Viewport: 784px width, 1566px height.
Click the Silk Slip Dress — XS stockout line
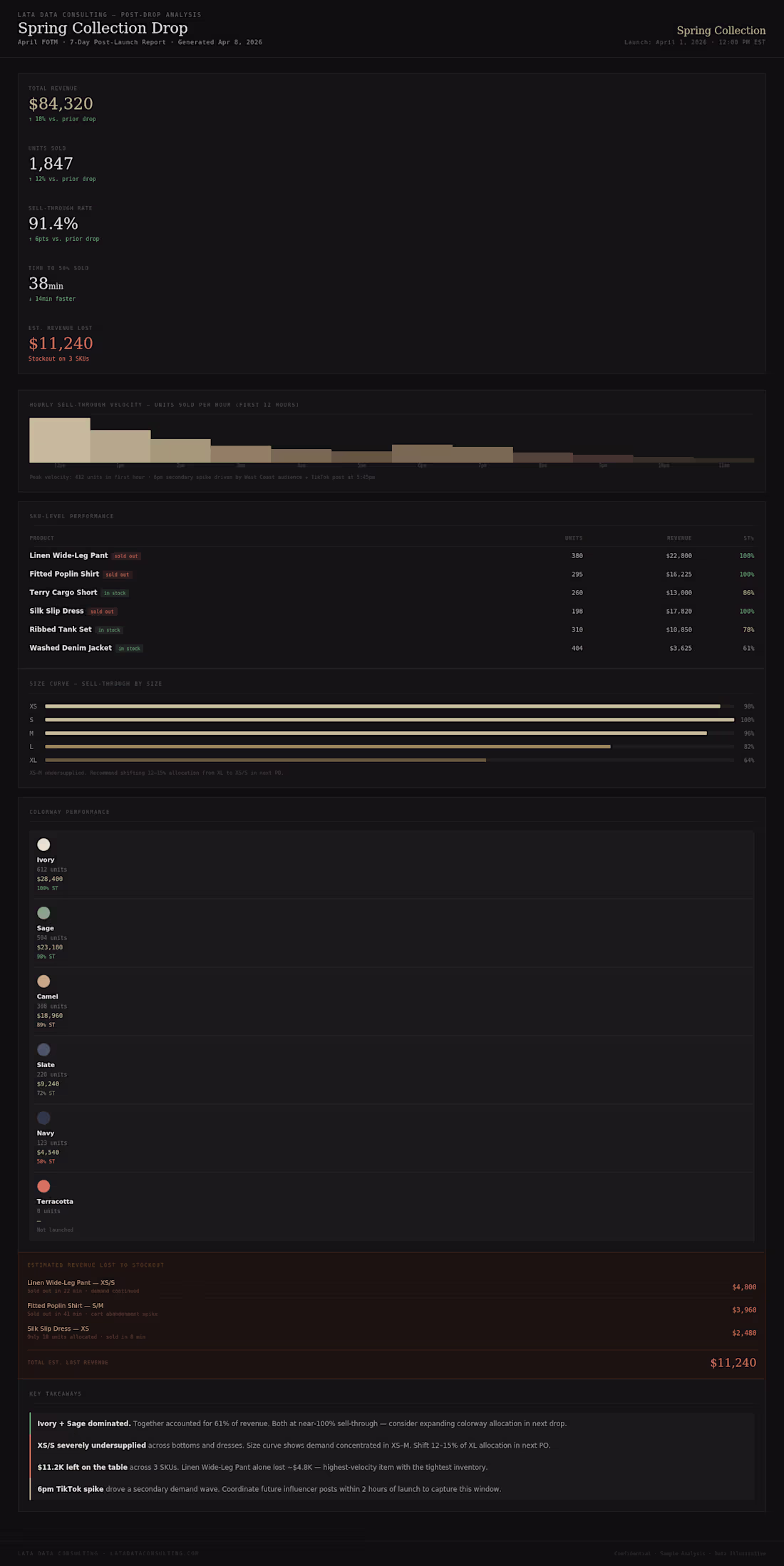click(x=58, y=1329)
